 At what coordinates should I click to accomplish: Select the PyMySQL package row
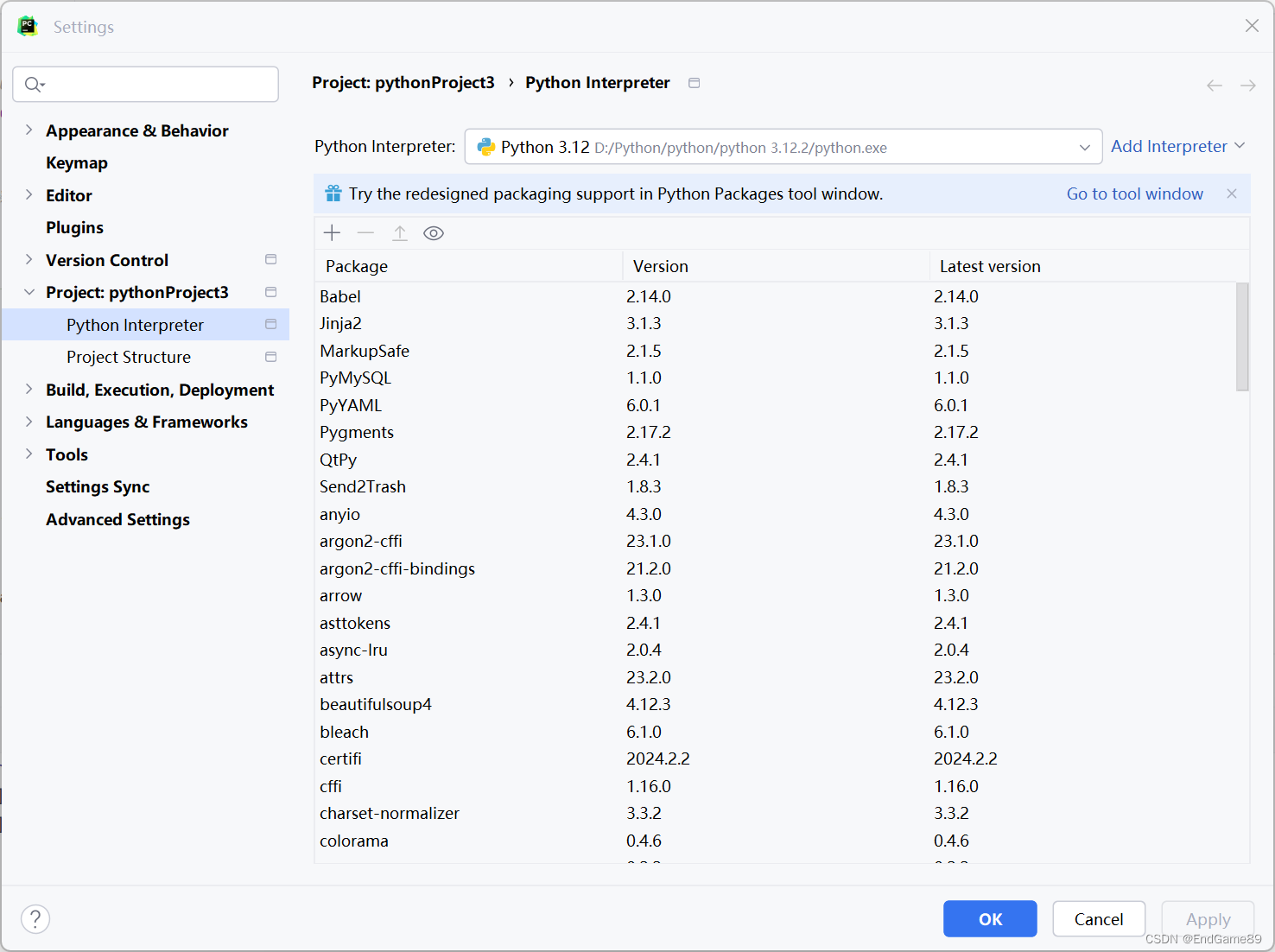coord(775,378)
